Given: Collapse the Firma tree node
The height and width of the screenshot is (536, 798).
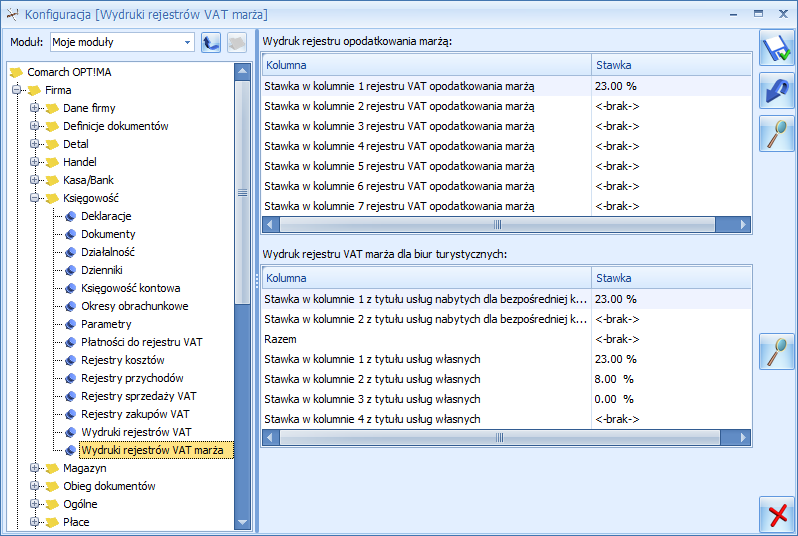Looking at the screenshot, I should tap(17, 90).
